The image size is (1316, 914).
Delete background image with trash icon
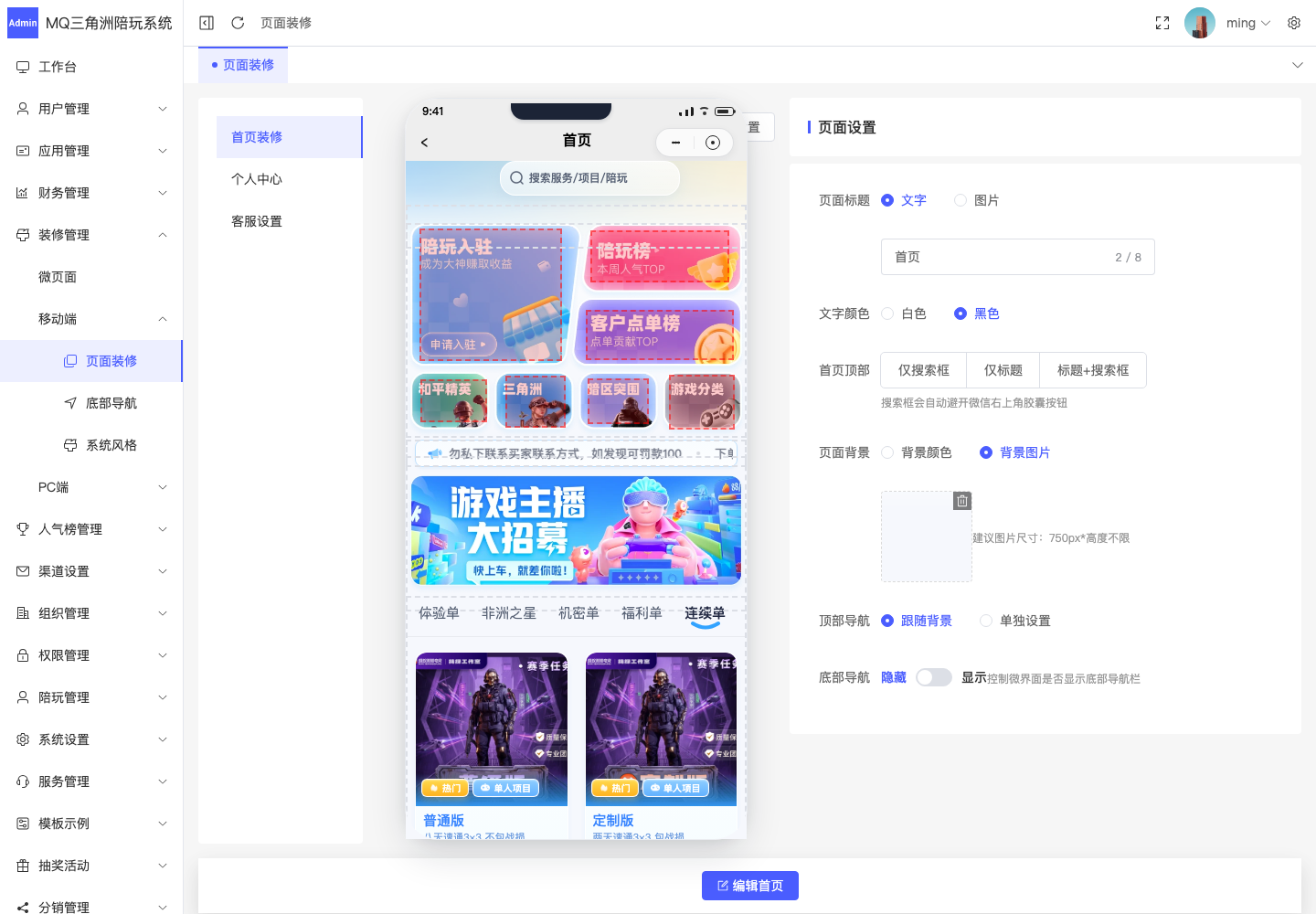tap(962, 501)
